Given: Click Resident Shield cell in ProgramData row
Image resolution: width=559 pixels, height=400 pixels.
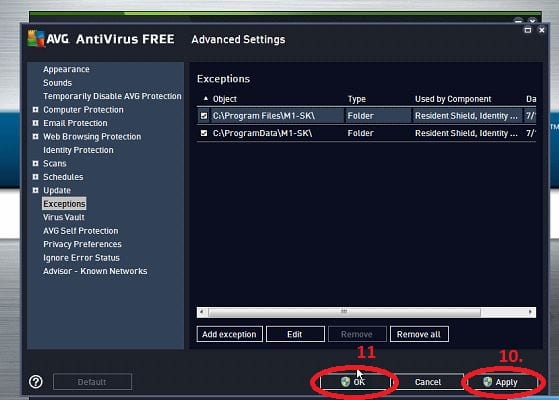Looking at the screenshot, I should [466, 133].
